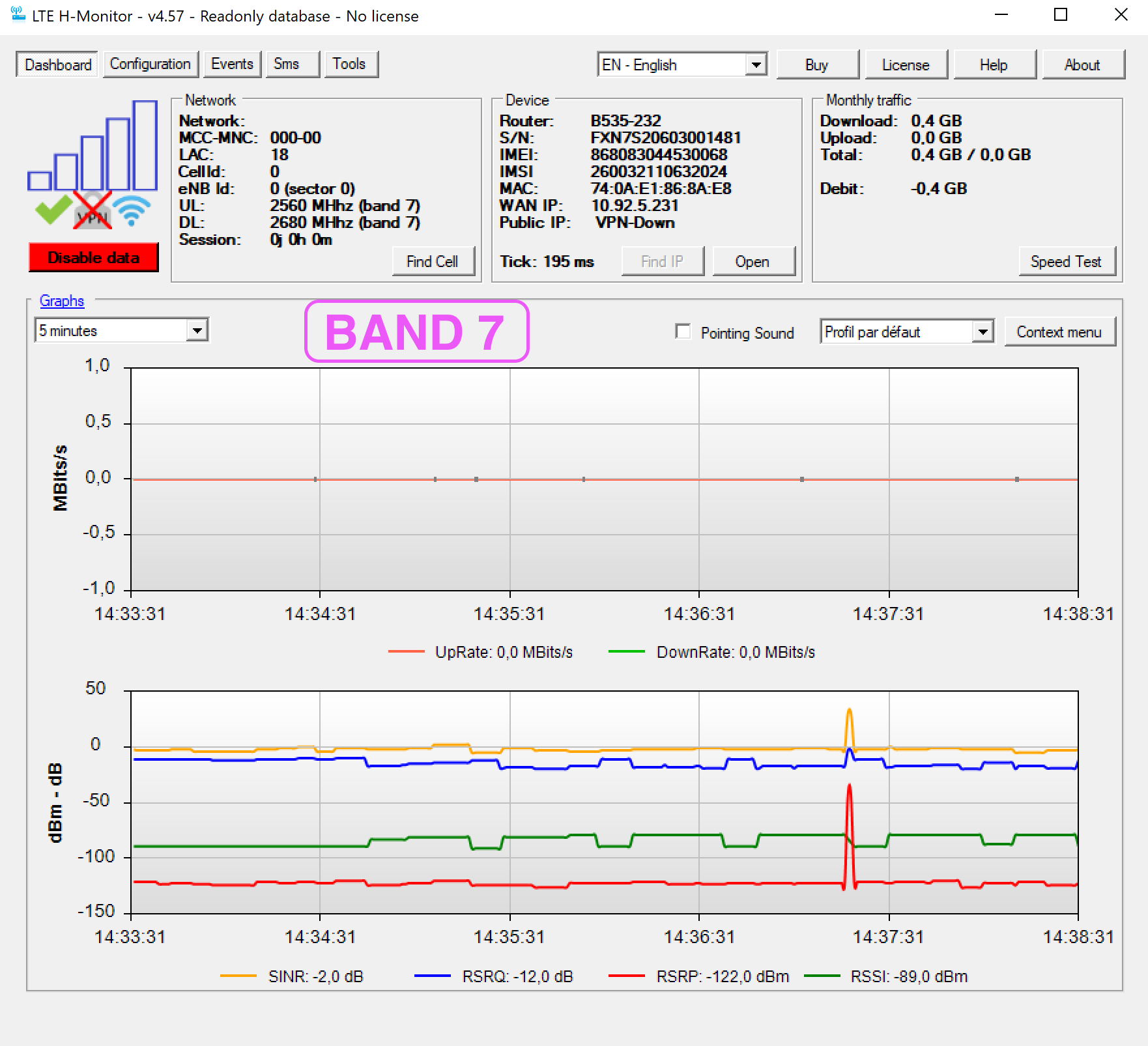Screen dimensions: 1148x1046
Task: Click the WAN IP value 10.92.5.231
Action: tap(635, 205)
